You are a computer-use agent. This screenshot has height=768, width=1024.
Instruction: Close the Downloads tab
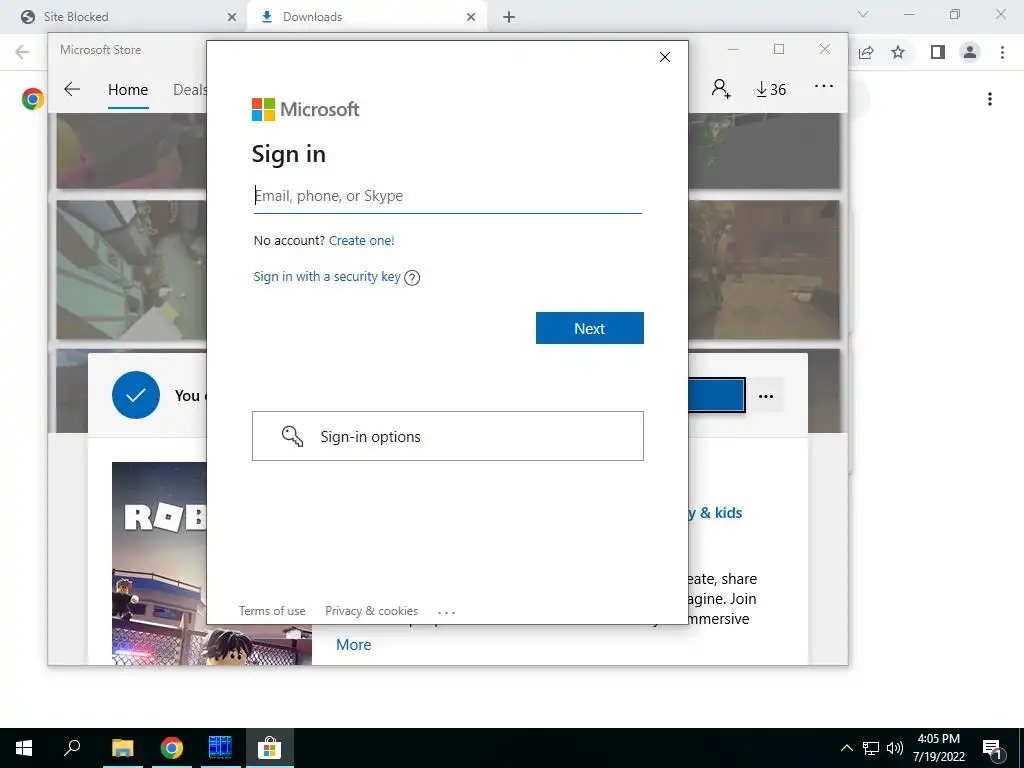[471, 17]
